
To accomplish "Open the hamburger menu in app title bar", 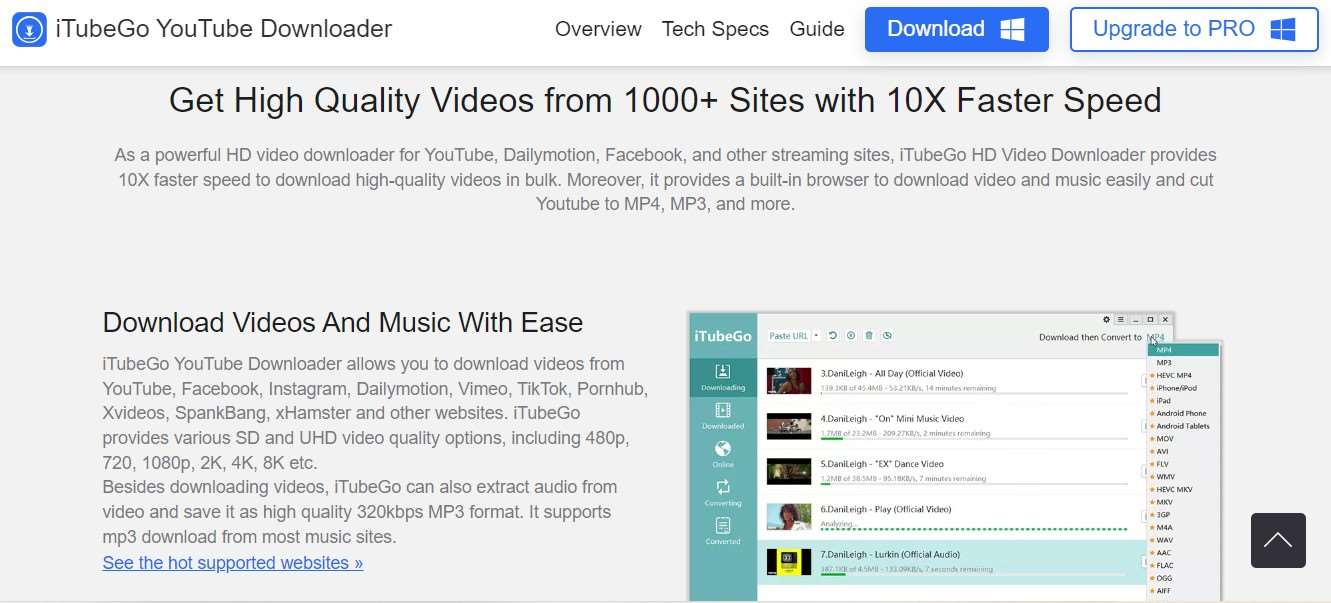I will point(1121,319).
